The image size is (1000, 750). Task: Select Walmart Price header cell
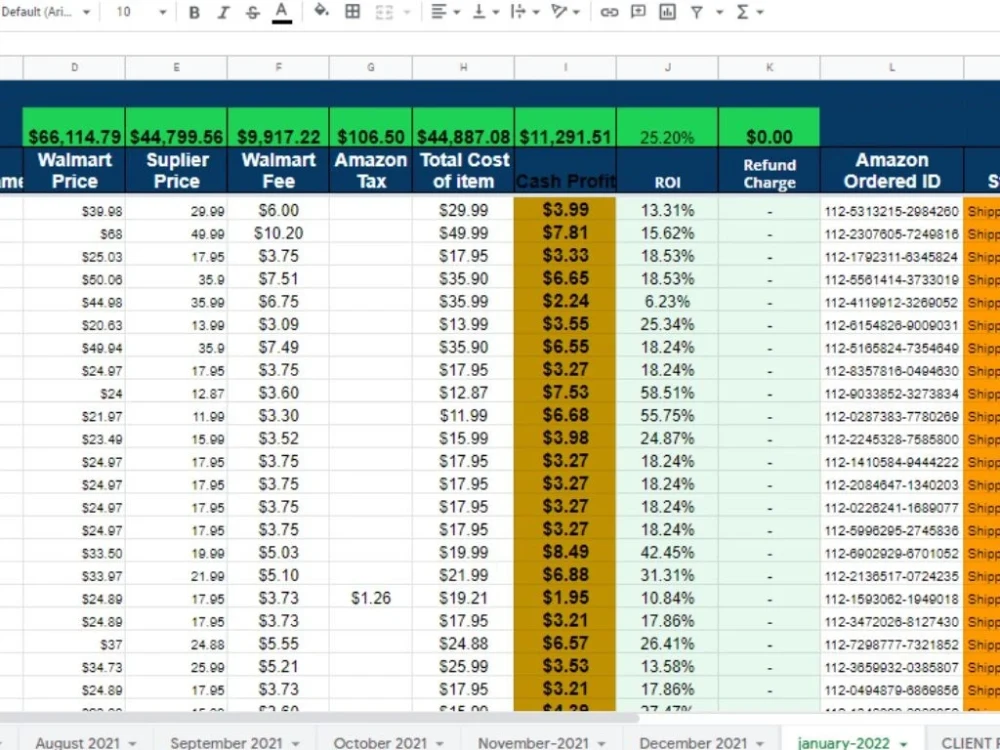(74, 170)
